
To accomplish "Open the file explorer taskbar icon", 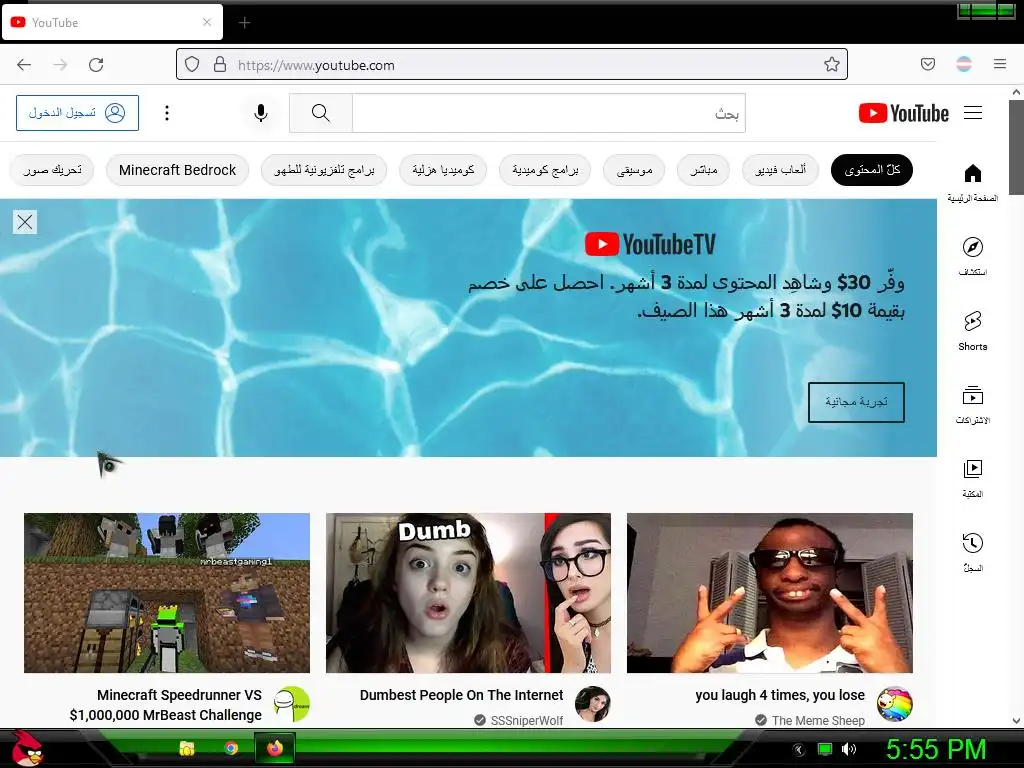I will (x=187, y=748).
